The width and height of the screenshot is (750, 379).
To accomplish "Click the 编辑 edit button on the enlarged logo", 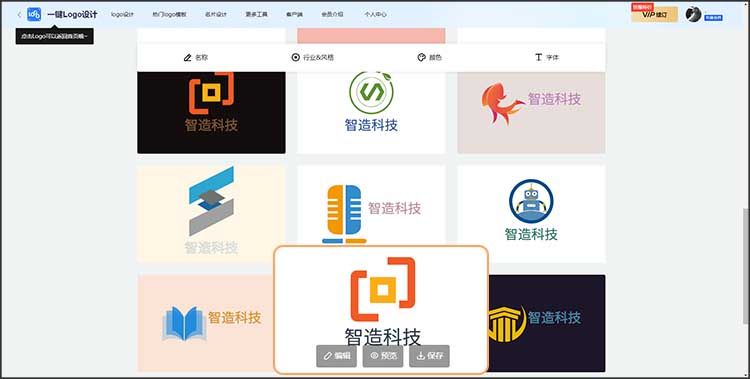I will [x=336, y=356].
